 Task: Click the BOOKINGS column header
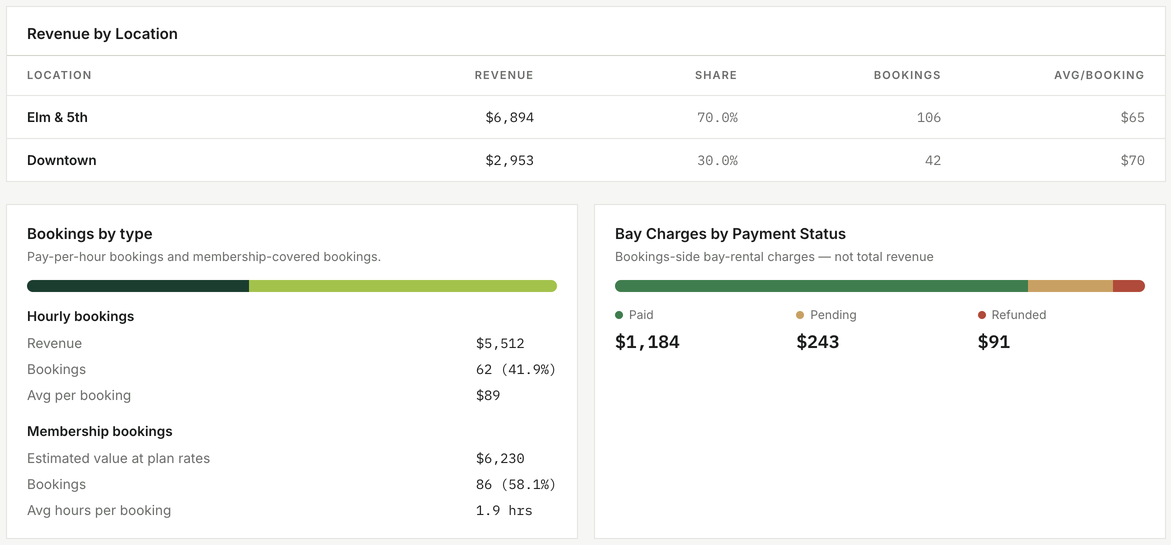pyautogui.click(x=907, y=75)
